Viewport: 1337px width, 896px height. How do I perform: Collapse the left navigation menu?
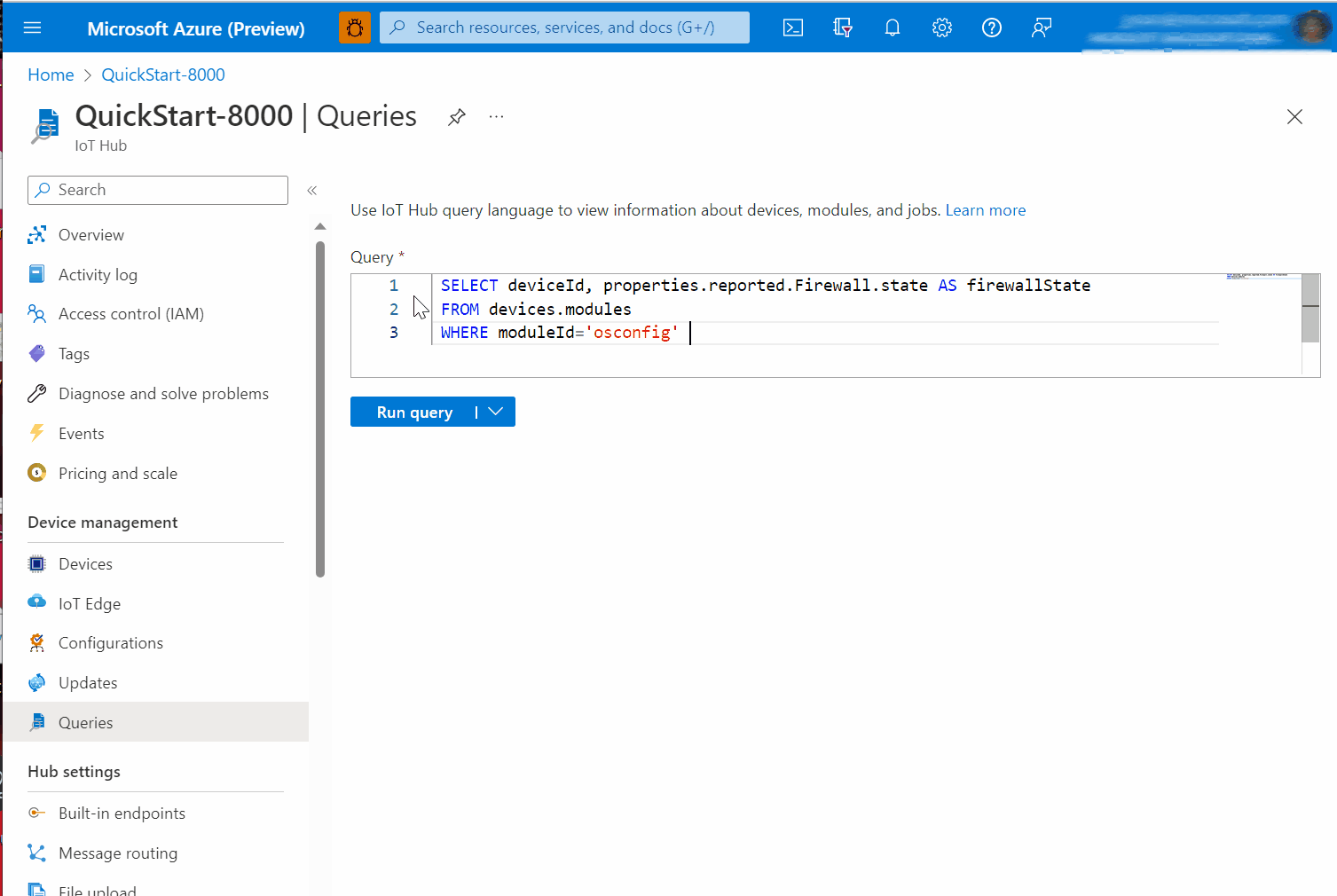312,190
